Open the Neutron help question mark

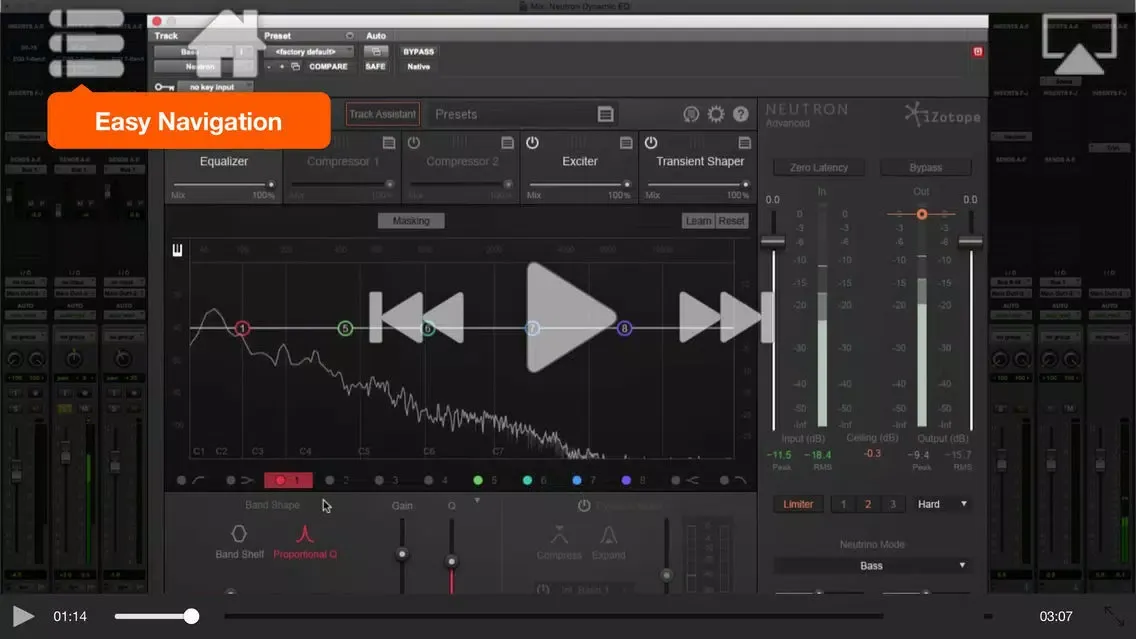tap(740, 114)
